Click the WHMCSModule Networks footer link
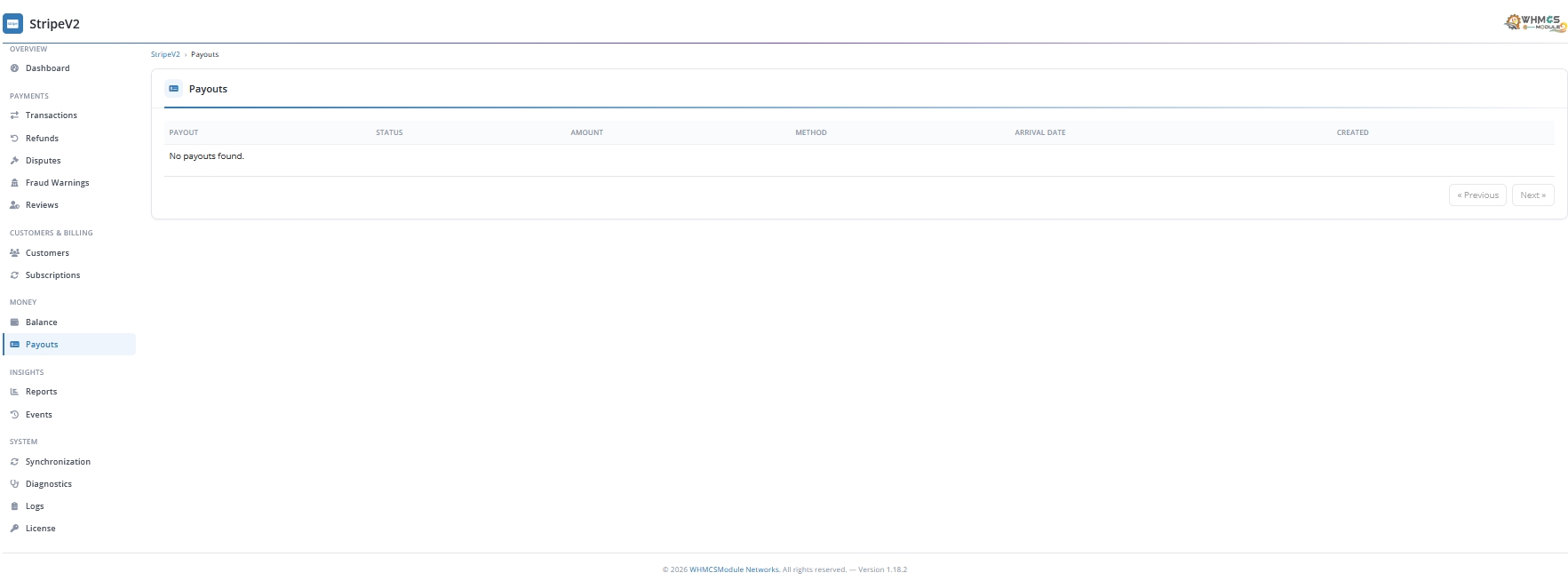1568x581 pixels. [735, 569]
